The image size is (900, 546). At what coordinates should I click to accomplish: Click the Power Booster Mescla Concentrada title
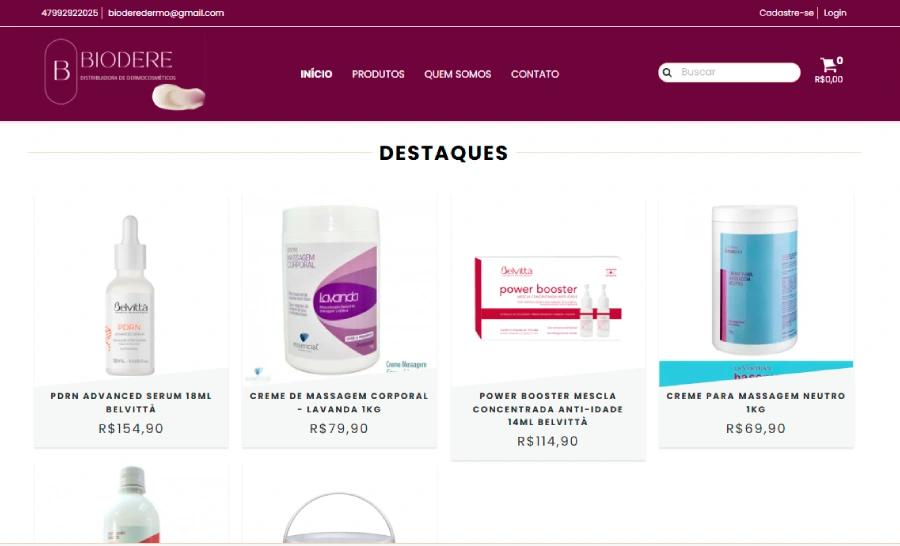click(548, 409)
